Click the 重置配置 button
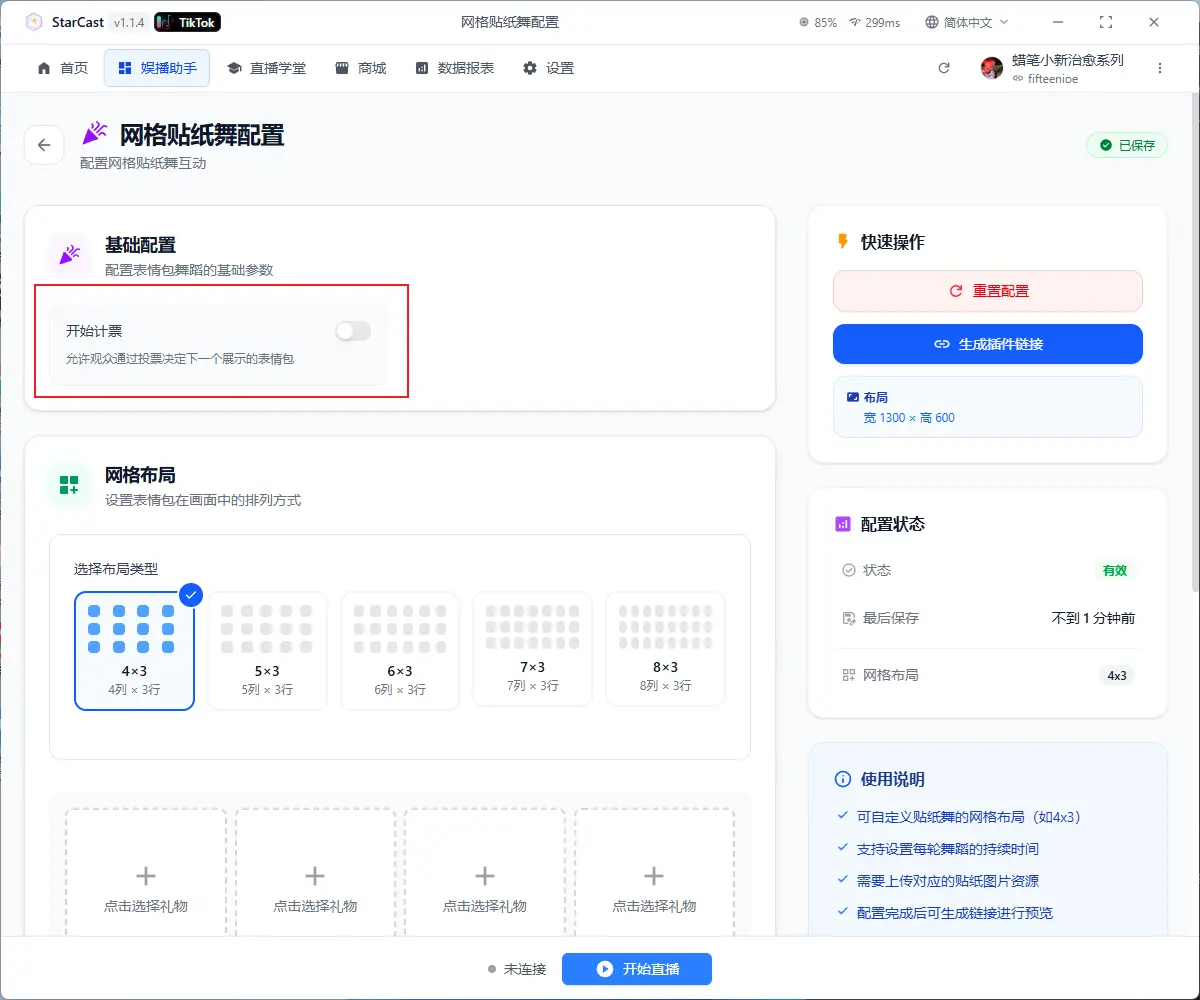 coord(987,291)
